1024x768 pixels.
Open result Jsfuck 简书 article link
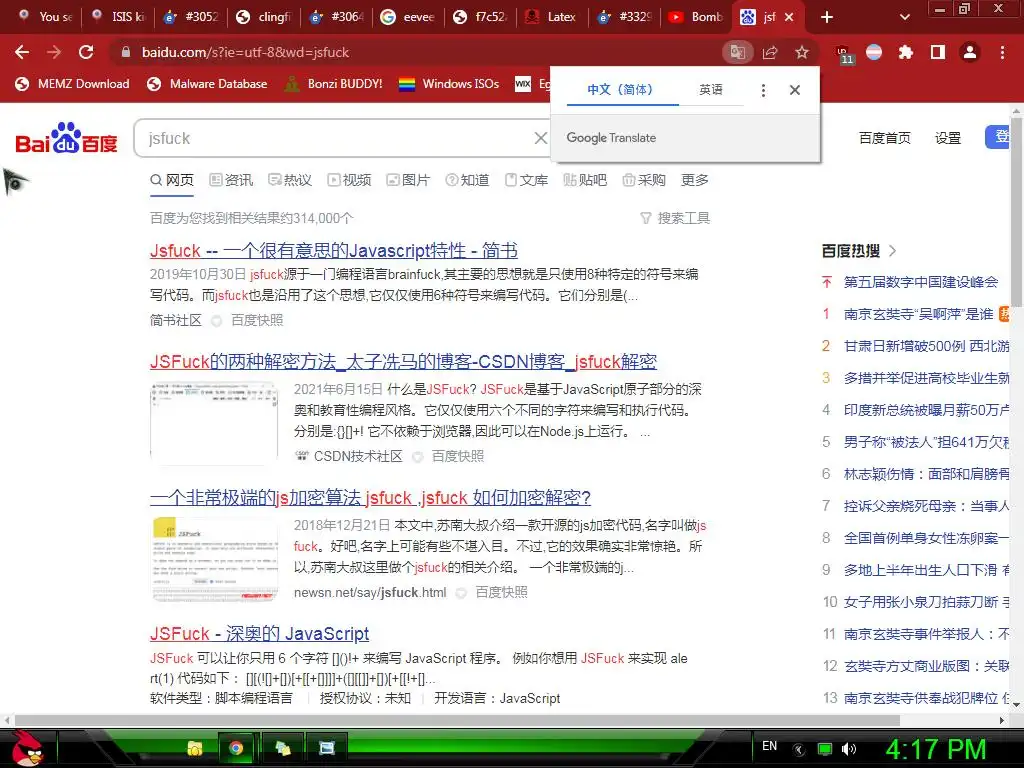click(x=334, y=251)
